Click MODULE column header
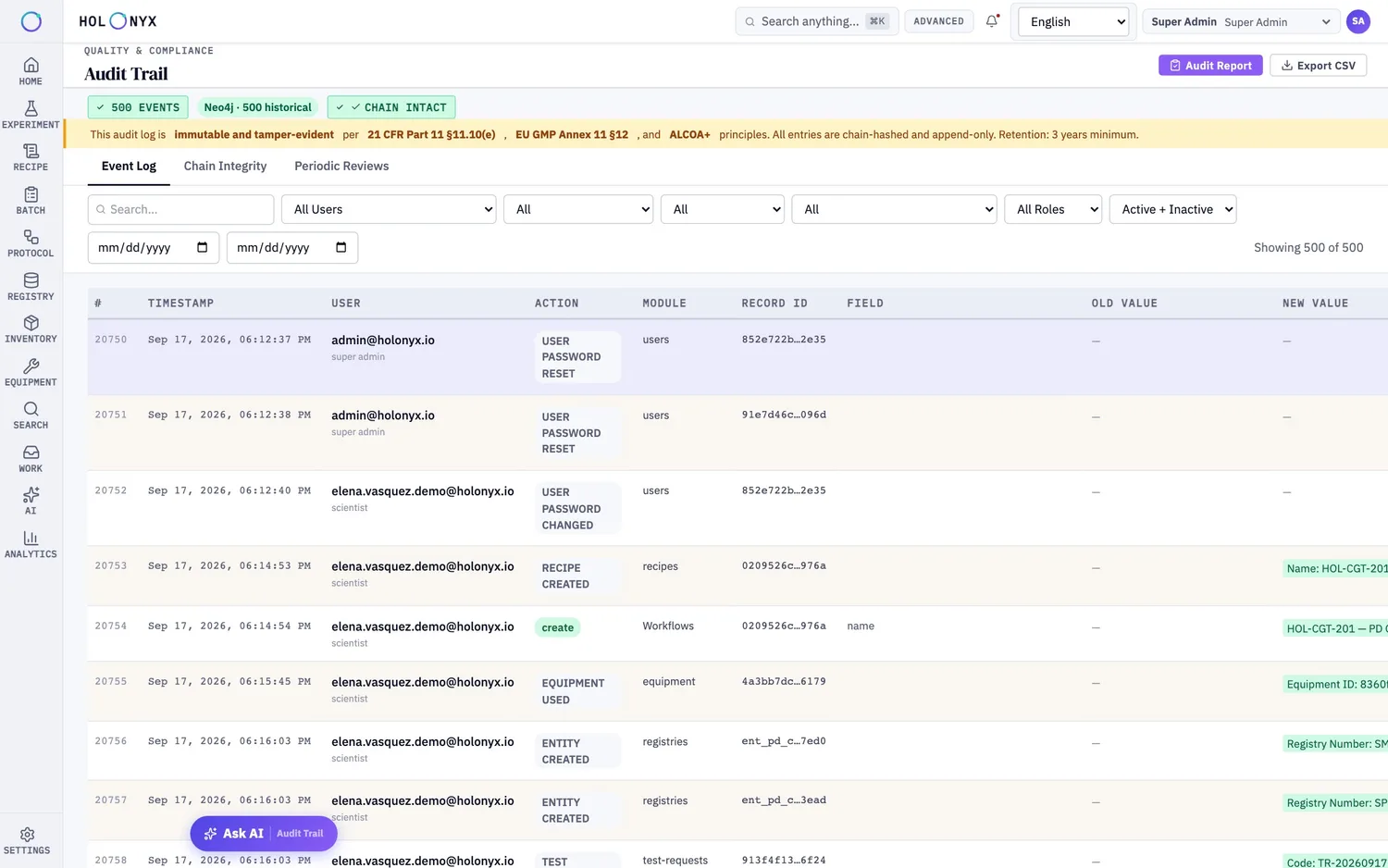1388x868 pixels. click(664, 304)
